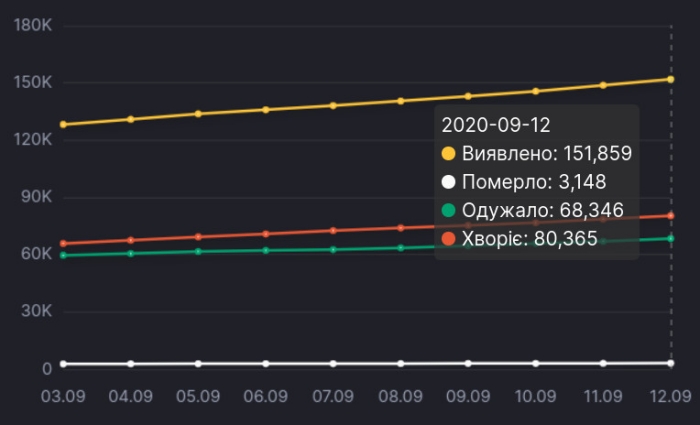Click yellow line data point at 03.09
The width and height of the screenshot is (700, 425).
click(x=63, y=124)
